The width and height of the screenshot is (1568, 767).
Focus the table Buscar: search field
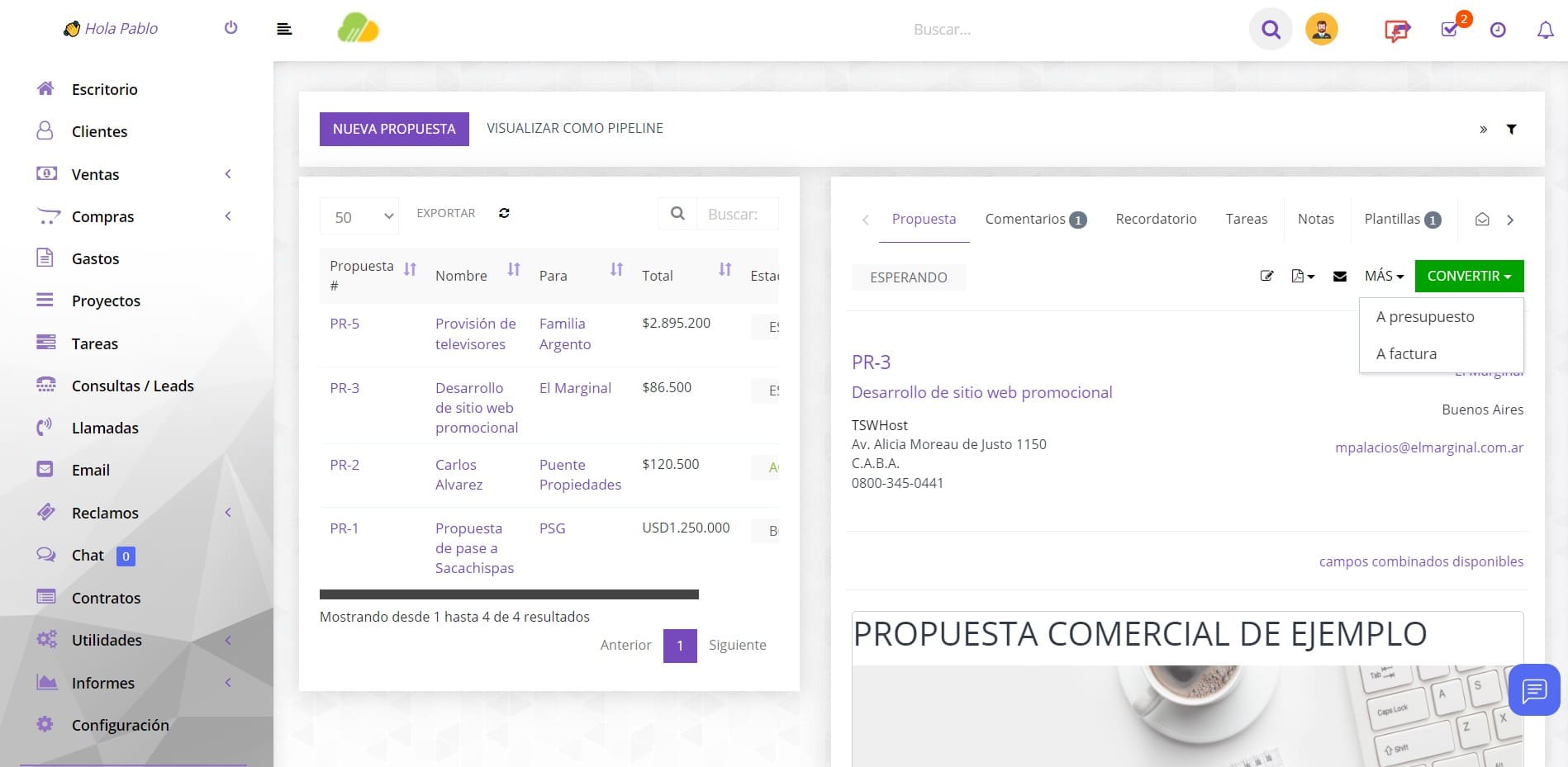point(738,214)
